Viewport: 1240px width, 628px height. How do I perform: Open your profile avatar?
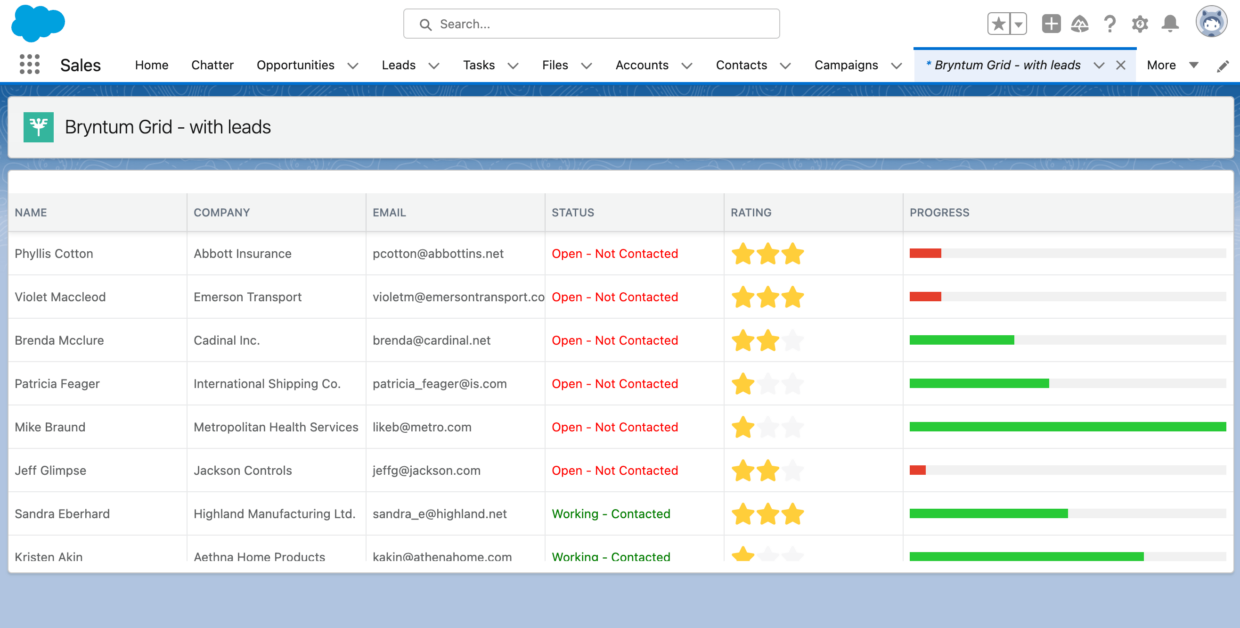pyautogui.click(x=1211, y=20)
